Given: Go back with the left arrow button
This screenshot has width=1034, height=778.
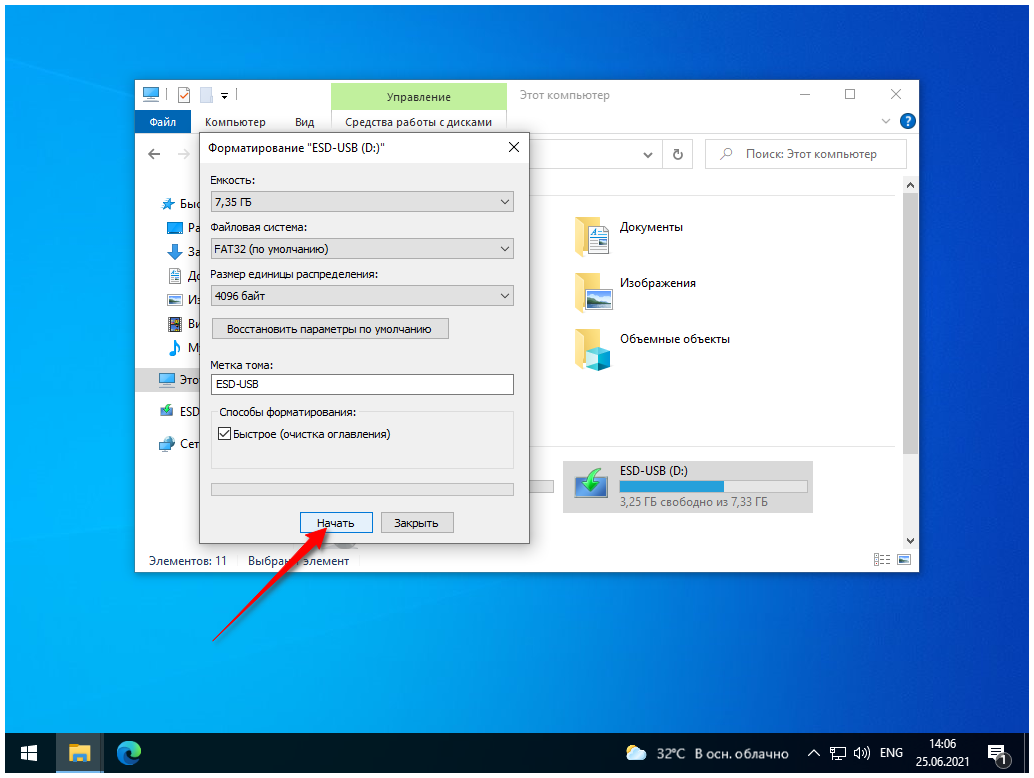Looking at the screenshot, I should (x=154, y=154).
